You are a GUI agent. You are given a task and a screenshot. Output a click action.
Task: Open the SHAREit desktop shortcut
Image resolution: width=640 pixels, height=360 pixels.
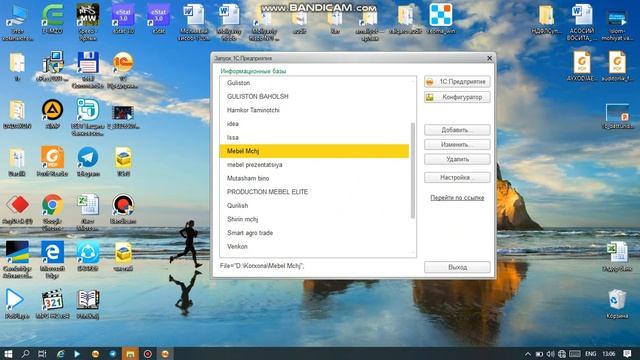point(88,256)
